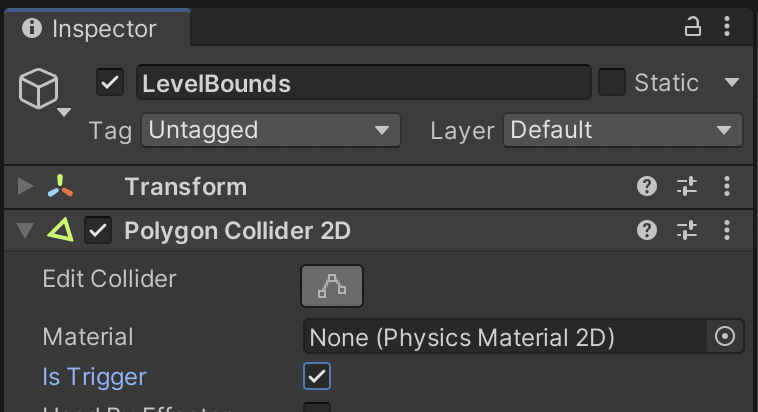Screen dimensions: 758x412
Task: Open Polygon Collider 2D more options menu
Action: click(x=727, y=231)
